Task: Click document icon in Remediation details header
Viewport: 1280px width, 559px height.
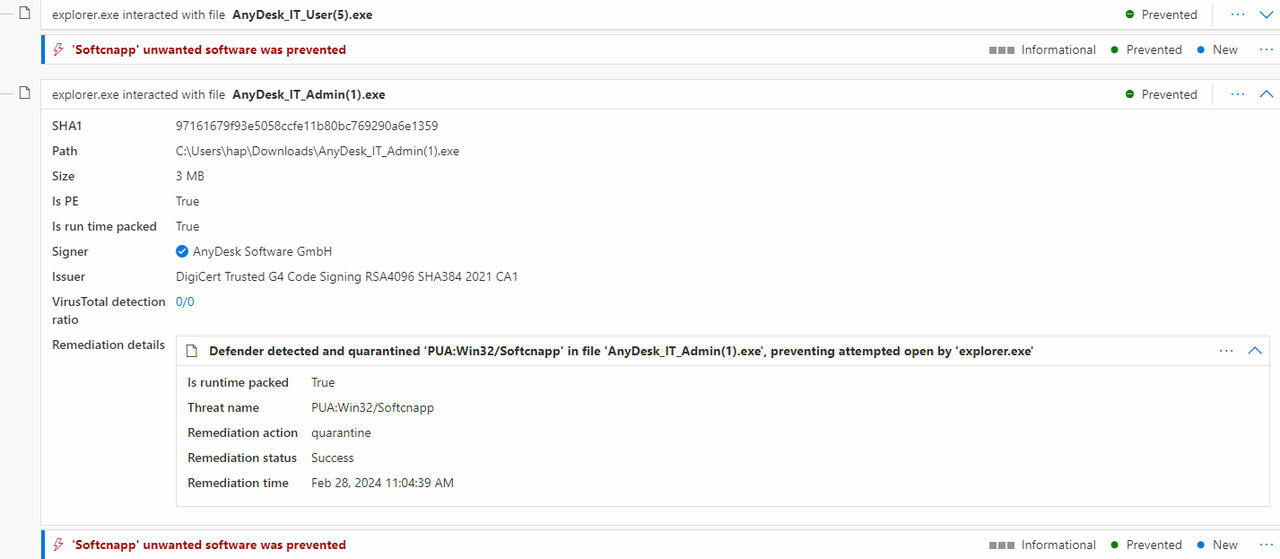Action: pos(193,351)
